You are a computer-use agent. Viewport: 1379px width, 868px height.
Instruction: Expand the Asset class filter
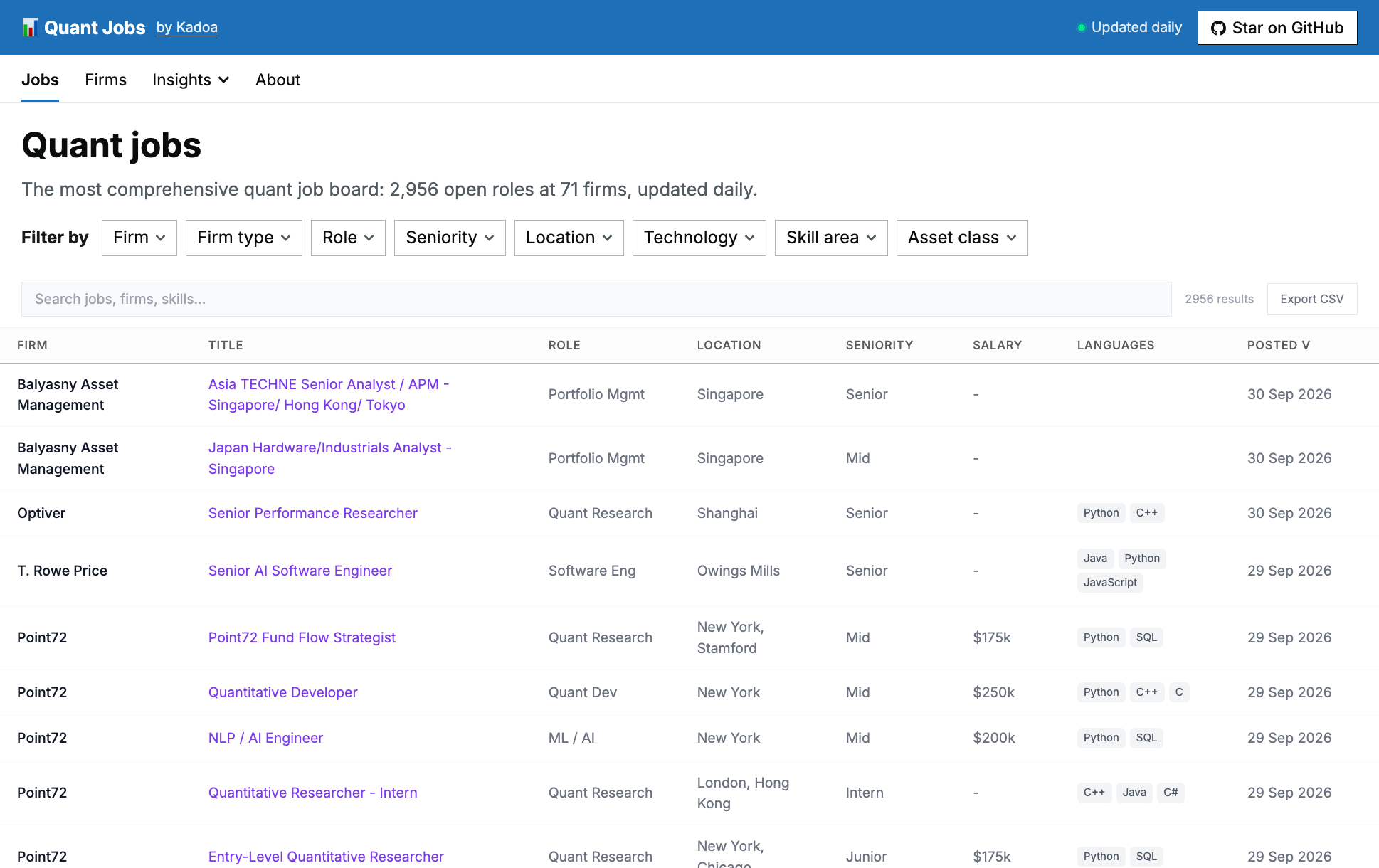(x=962, y=238)
